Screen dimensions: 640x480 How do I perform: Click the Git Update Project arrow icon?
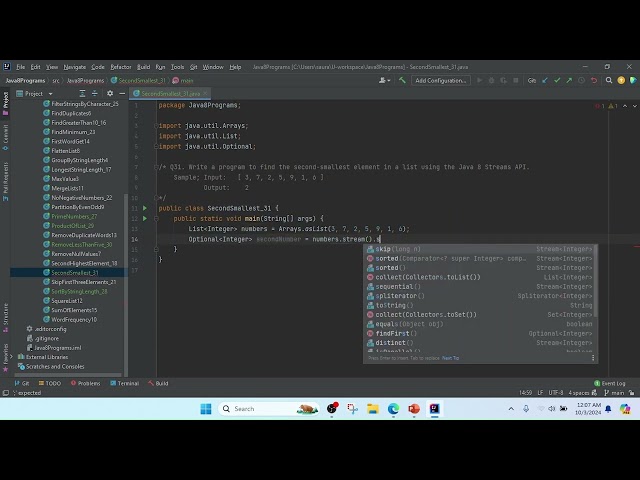pyautogui.click(x=545, y=80)
